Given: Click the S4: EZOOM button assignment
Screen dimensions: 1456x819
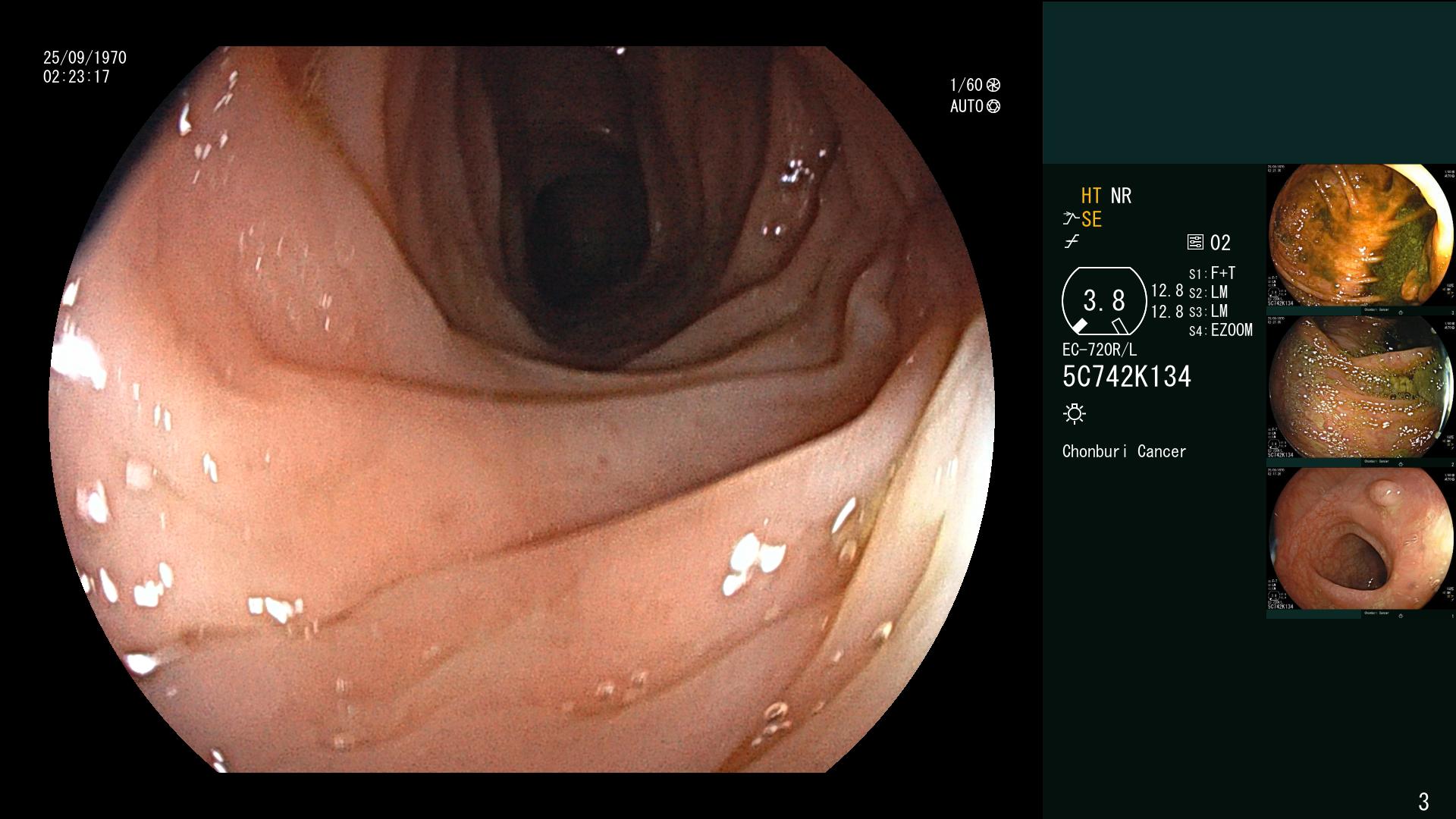Looking at the screenshot, I should coord(1221,330).
